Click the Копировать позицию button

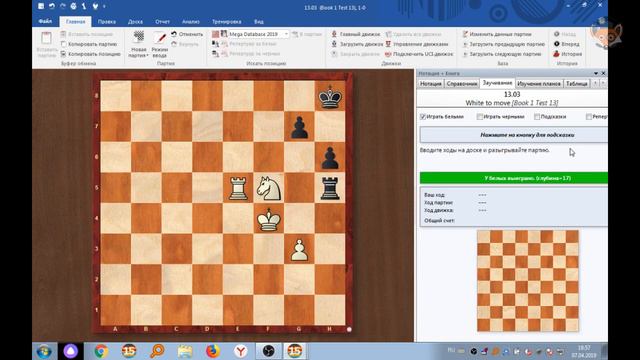click(x=91, y=54)
